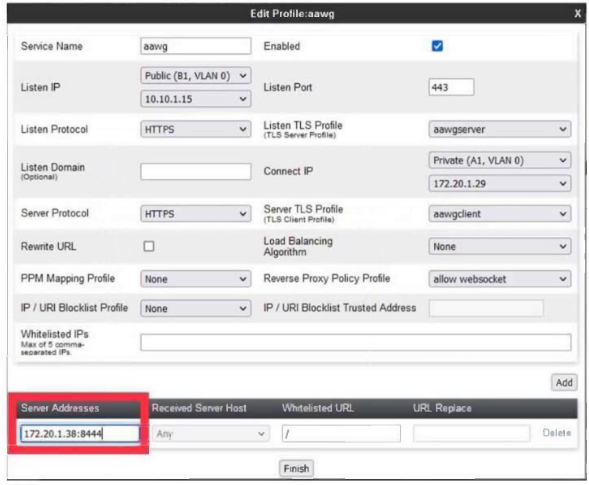Open the Server TLS Profile dropdown
The width and height of the screenshot is (589, 485).
[500, 214]
